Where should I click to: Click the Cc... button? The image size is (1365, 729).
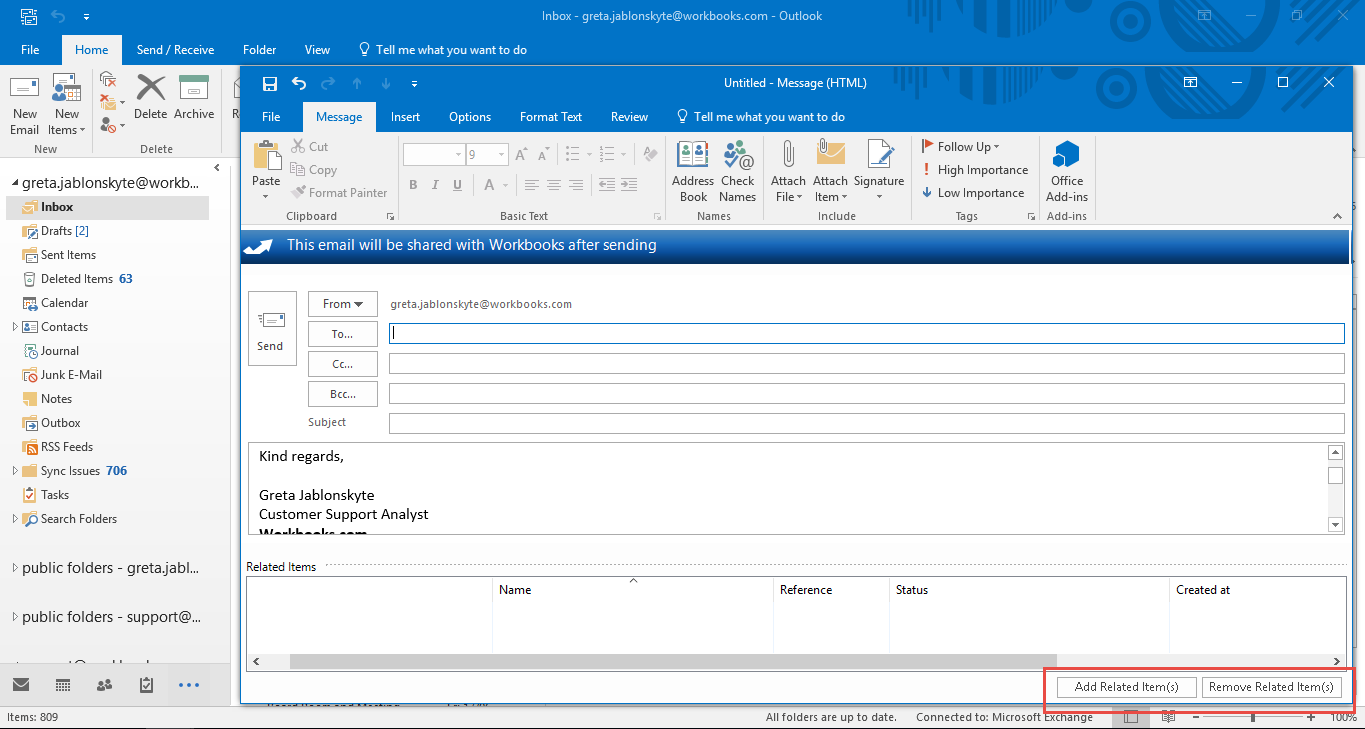[343, 364]
